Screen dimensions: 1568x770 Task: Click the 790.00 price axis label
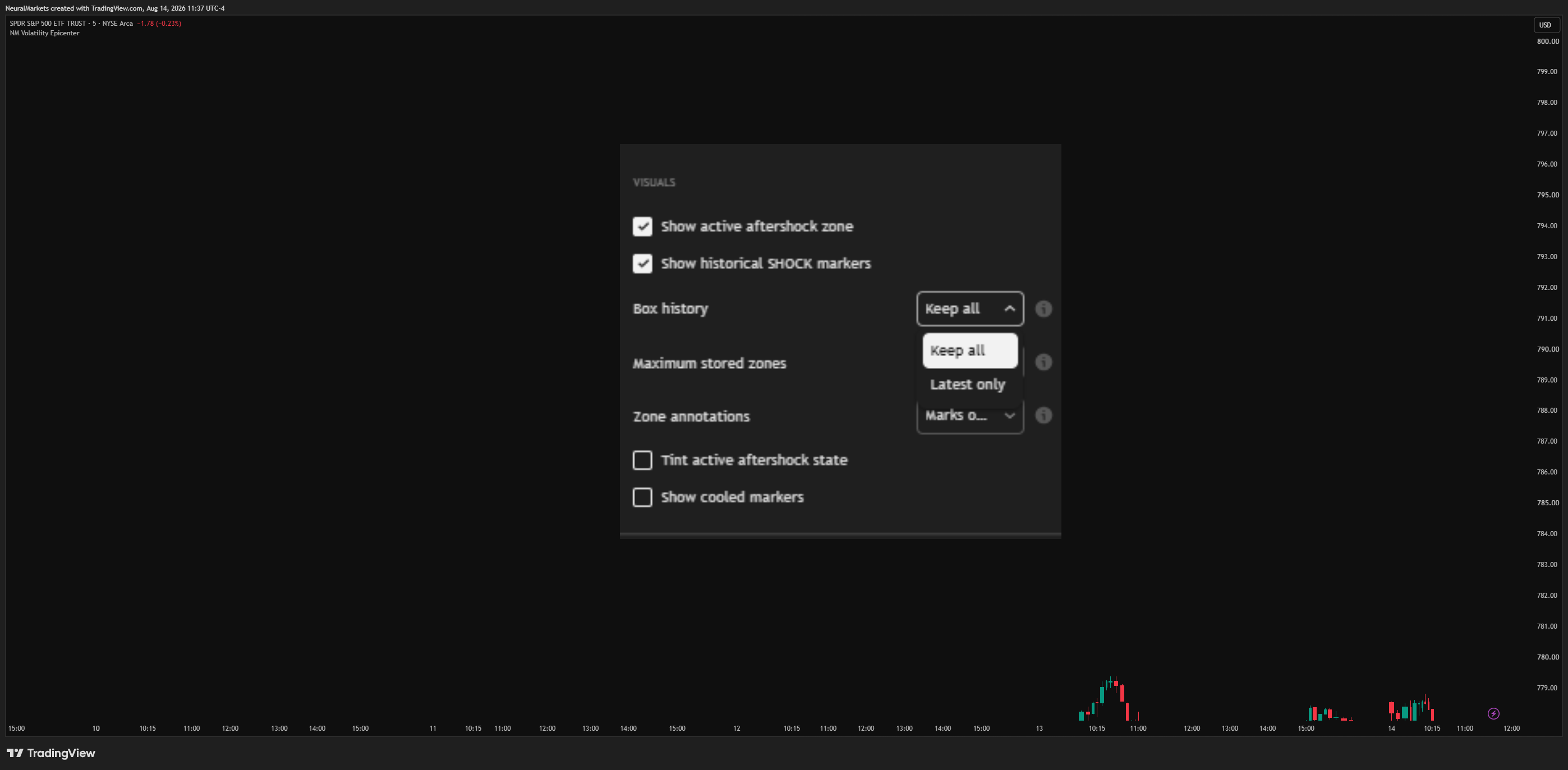coord(1547,349)
